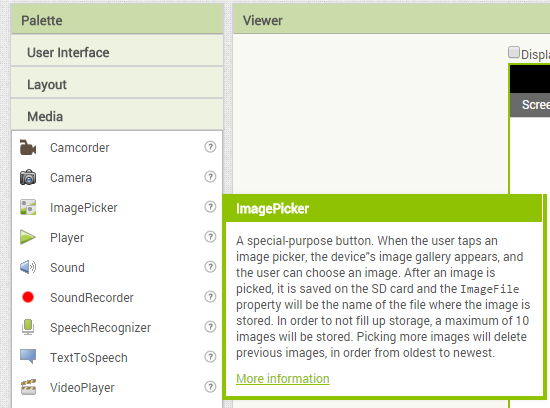This screenshot has height=408, width=550.
Task: Open help for Sound
Action: pyautogui.click(x=210, y=267)
